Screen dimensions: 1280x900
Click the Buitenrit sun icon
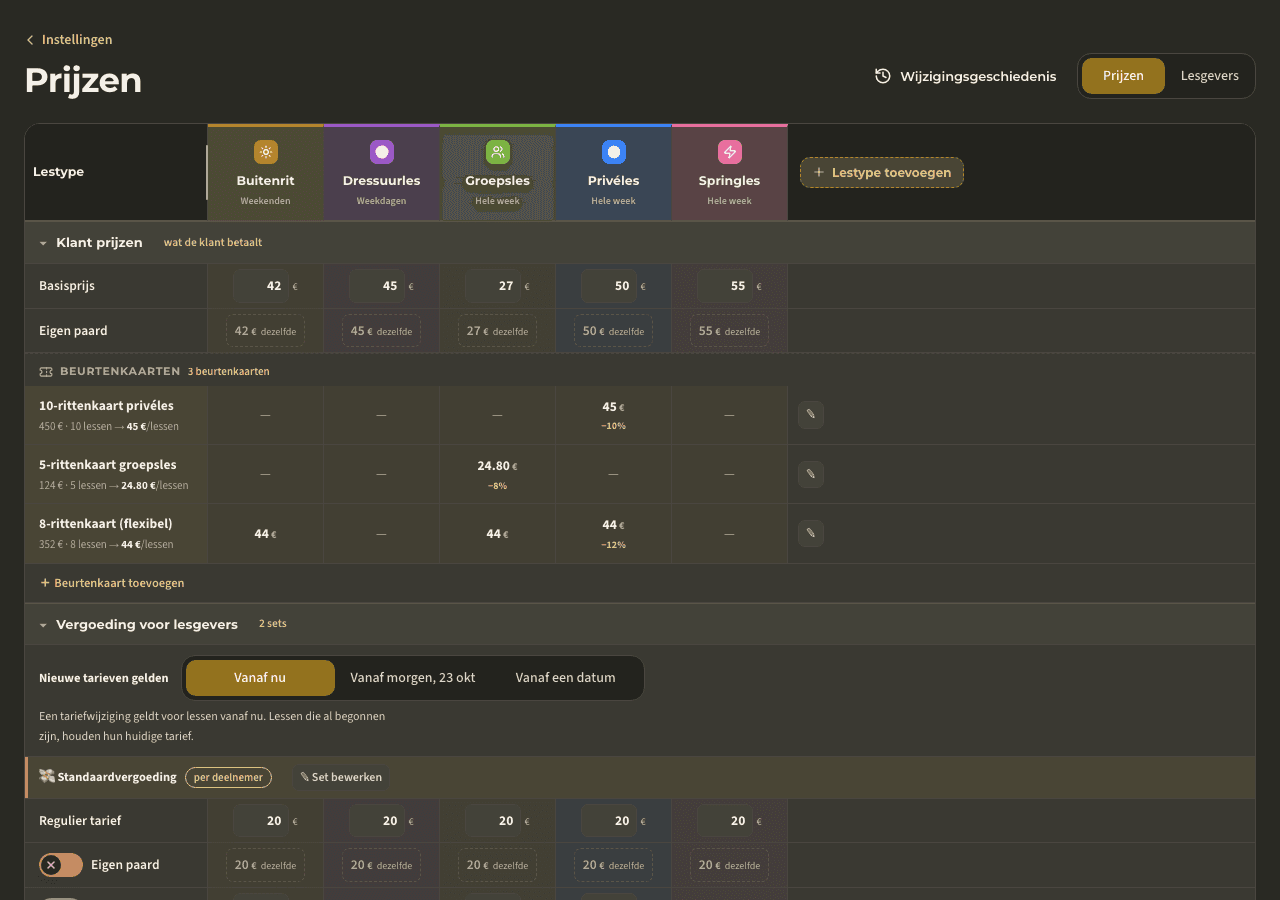click(x=265, y=152)
